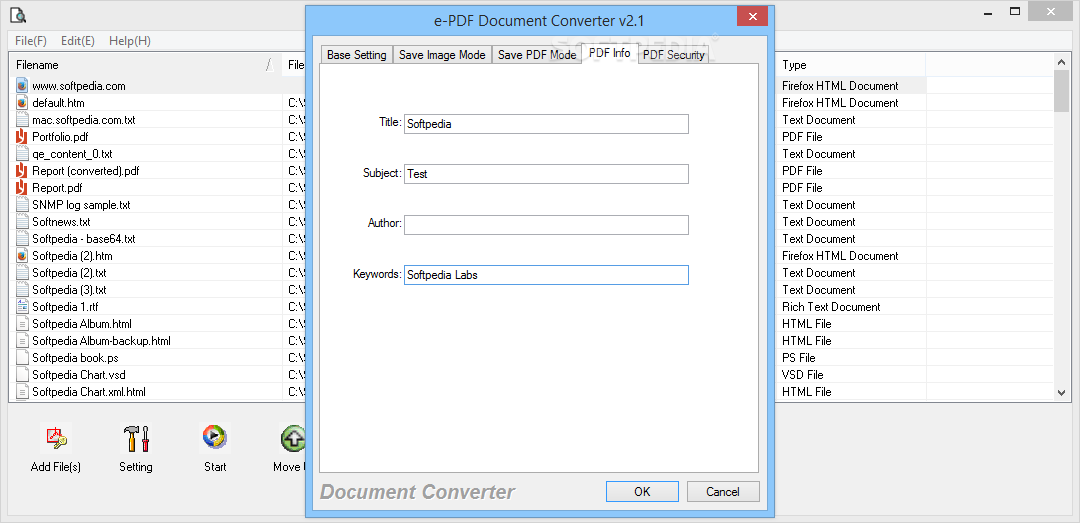
Task: Open the Help(H) menu
Action: (x=129, y=41)
